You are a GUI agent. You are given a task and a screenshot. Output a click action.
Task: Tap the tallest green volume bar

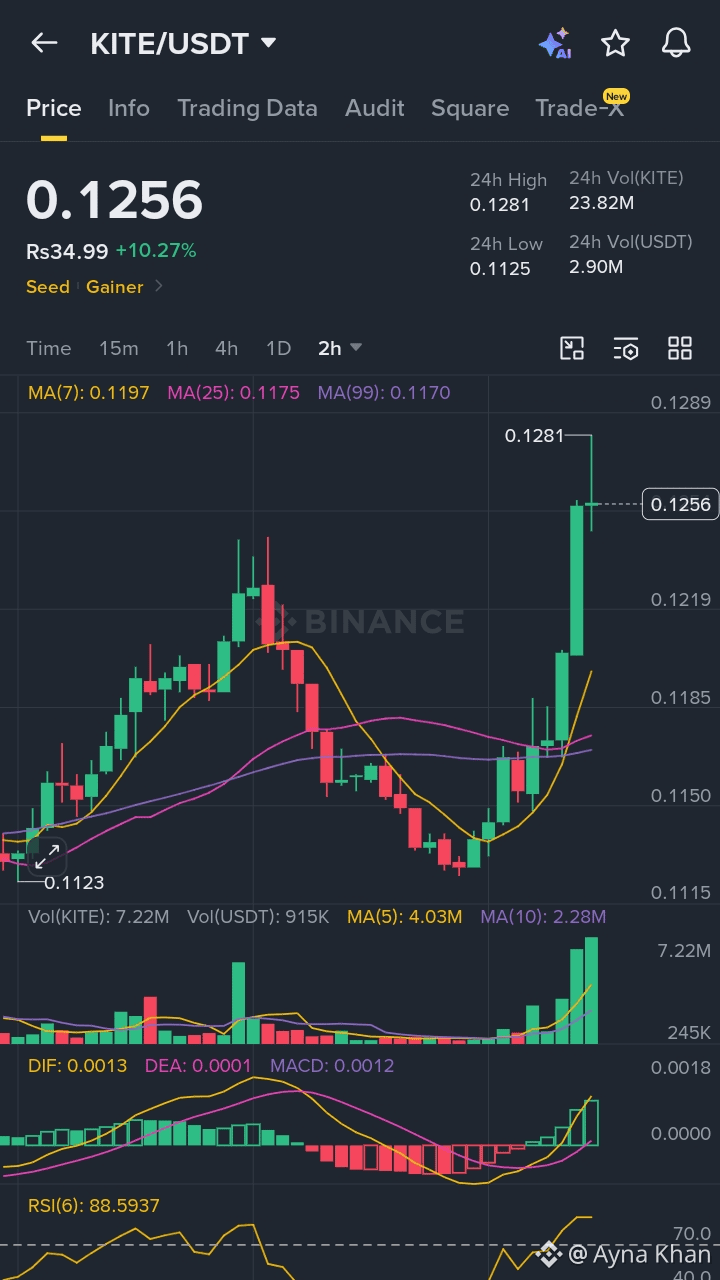tap(591, 991)
